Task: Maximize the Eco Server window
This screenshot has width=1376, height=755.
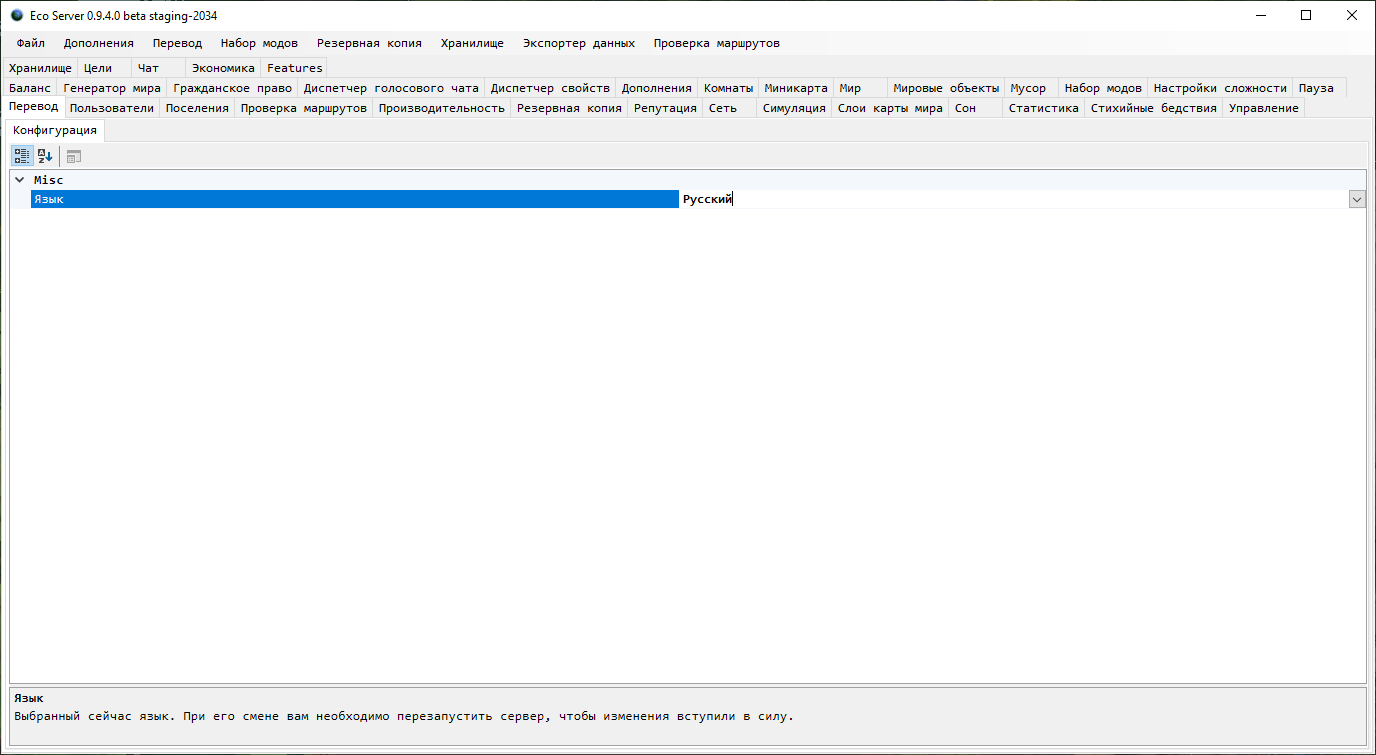Action: (1306, 15)
